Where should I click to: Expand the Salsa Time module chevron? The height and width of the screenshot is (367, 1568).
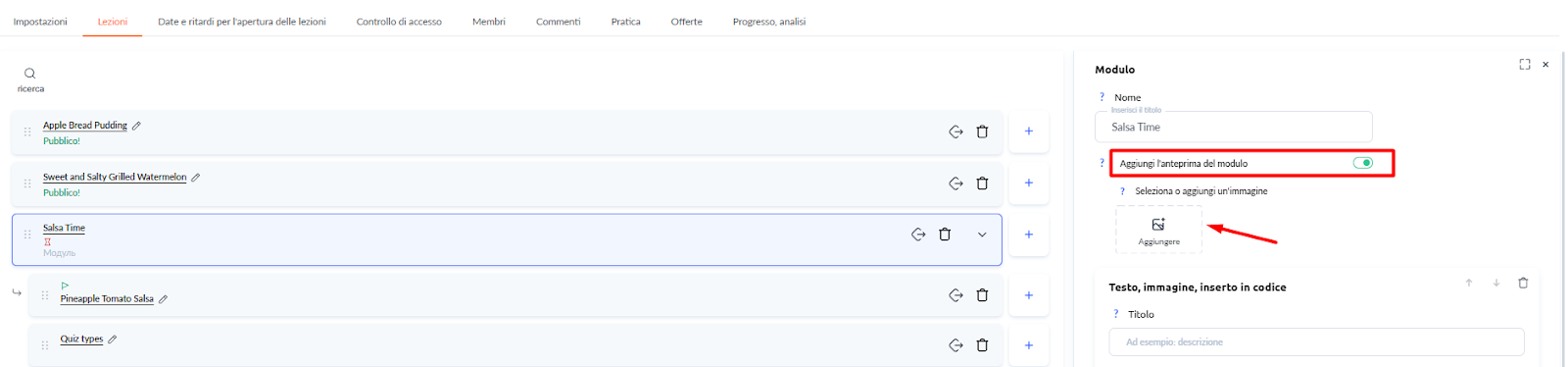(982, 235)
